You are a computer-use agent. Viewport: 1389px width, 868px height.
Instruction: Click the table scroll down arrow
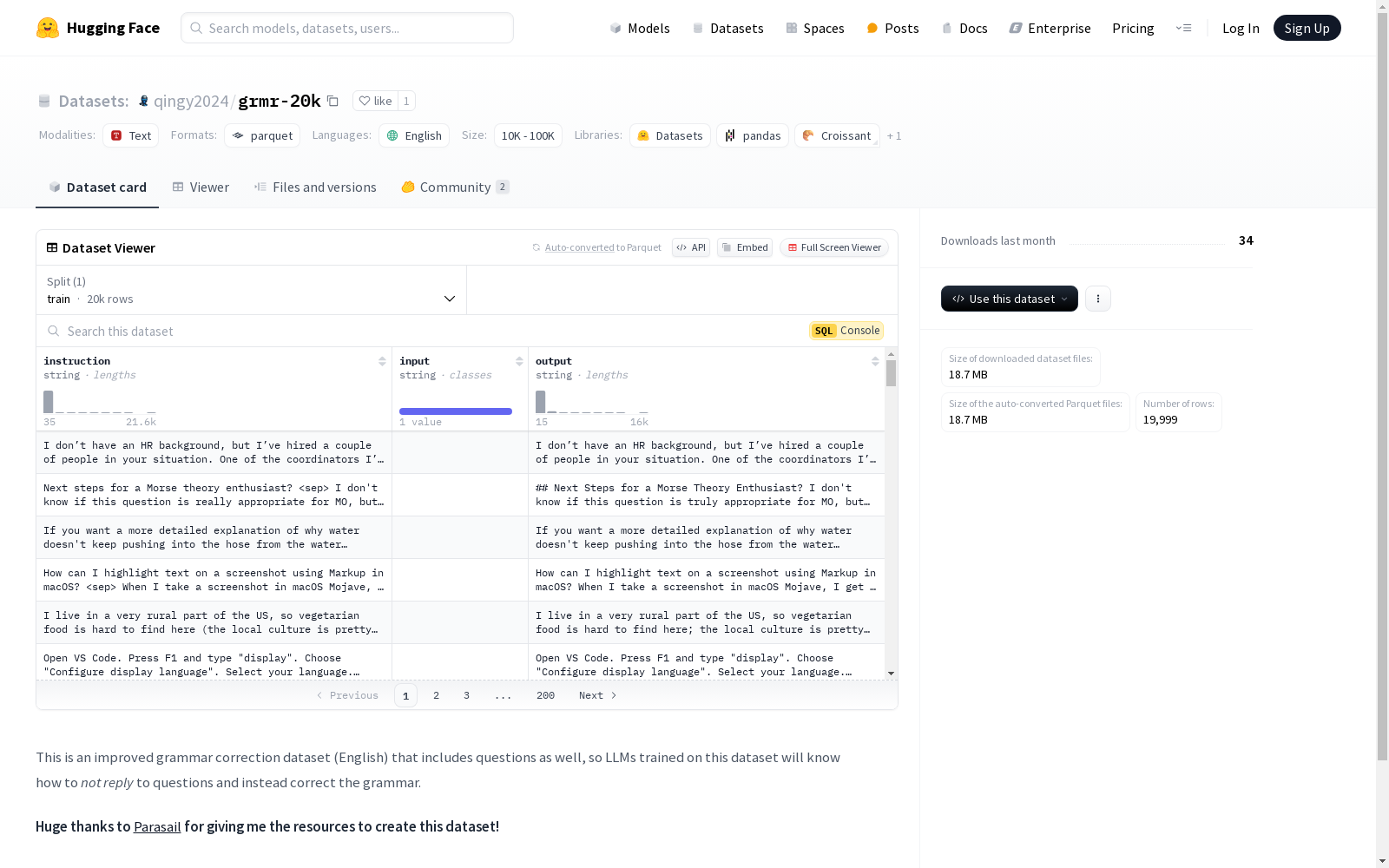click(x=891, y=674)
